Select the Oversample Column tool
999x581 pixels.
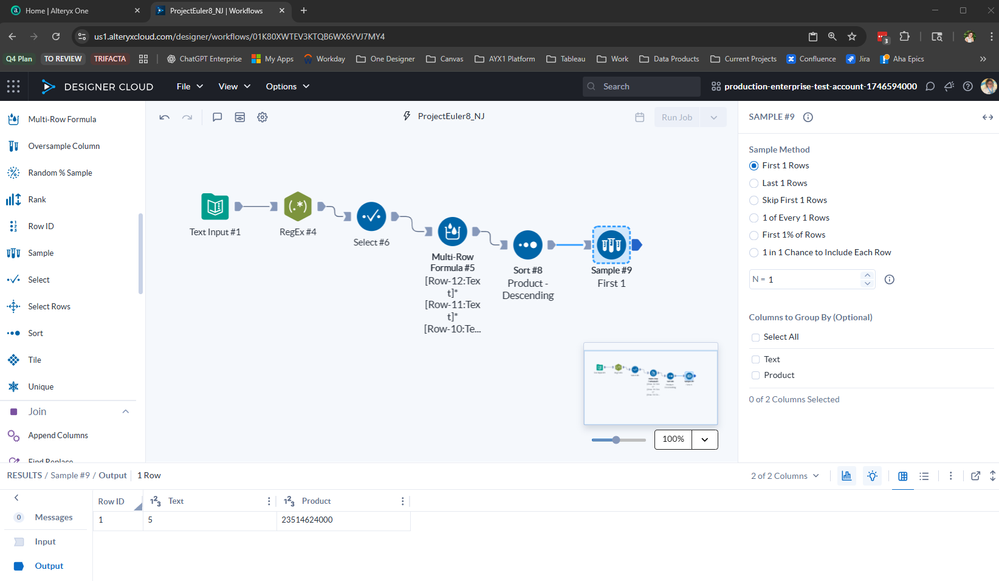(x=64, y=146)
